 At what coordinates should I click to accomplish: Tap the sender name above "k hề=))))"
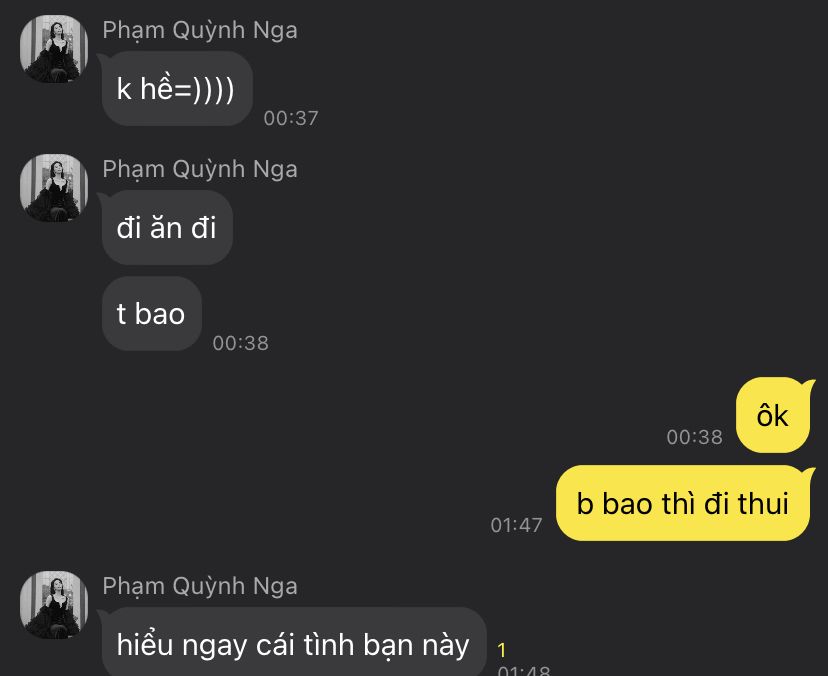click(200, 30)
